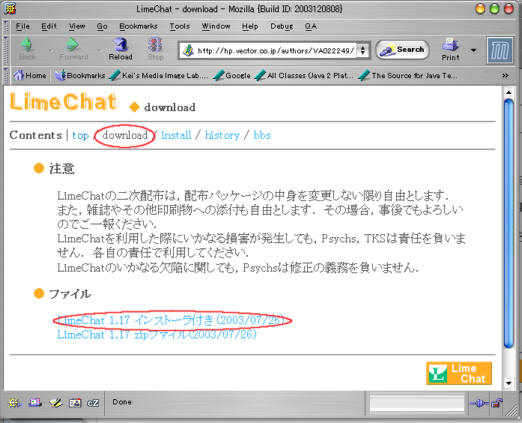The height and width of the screenshot is (423, 522).
Task: Toggle the online/offline plug icon
Action: point(479,403)
